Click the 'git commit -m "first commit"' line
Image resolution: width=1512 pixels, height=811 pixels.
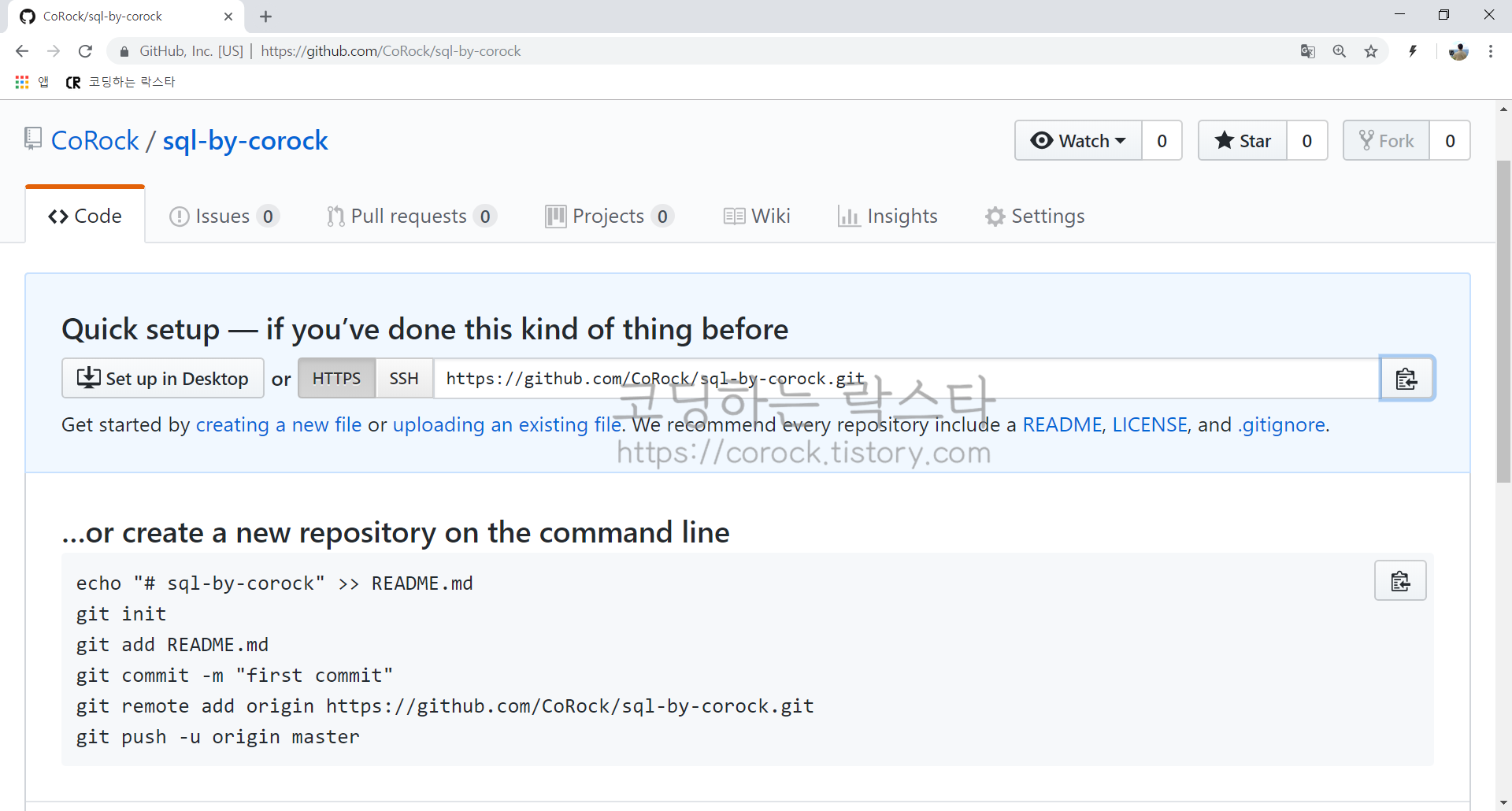pos(235,676)
